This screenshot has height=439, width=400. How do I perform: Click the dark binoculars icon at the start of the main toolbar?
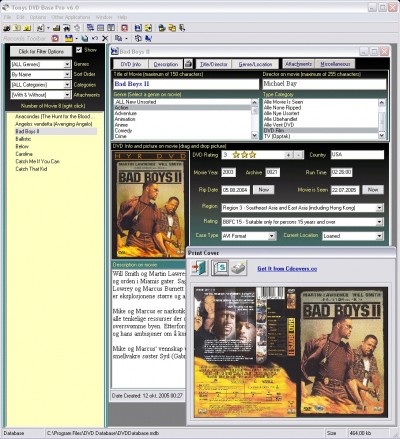6,28
